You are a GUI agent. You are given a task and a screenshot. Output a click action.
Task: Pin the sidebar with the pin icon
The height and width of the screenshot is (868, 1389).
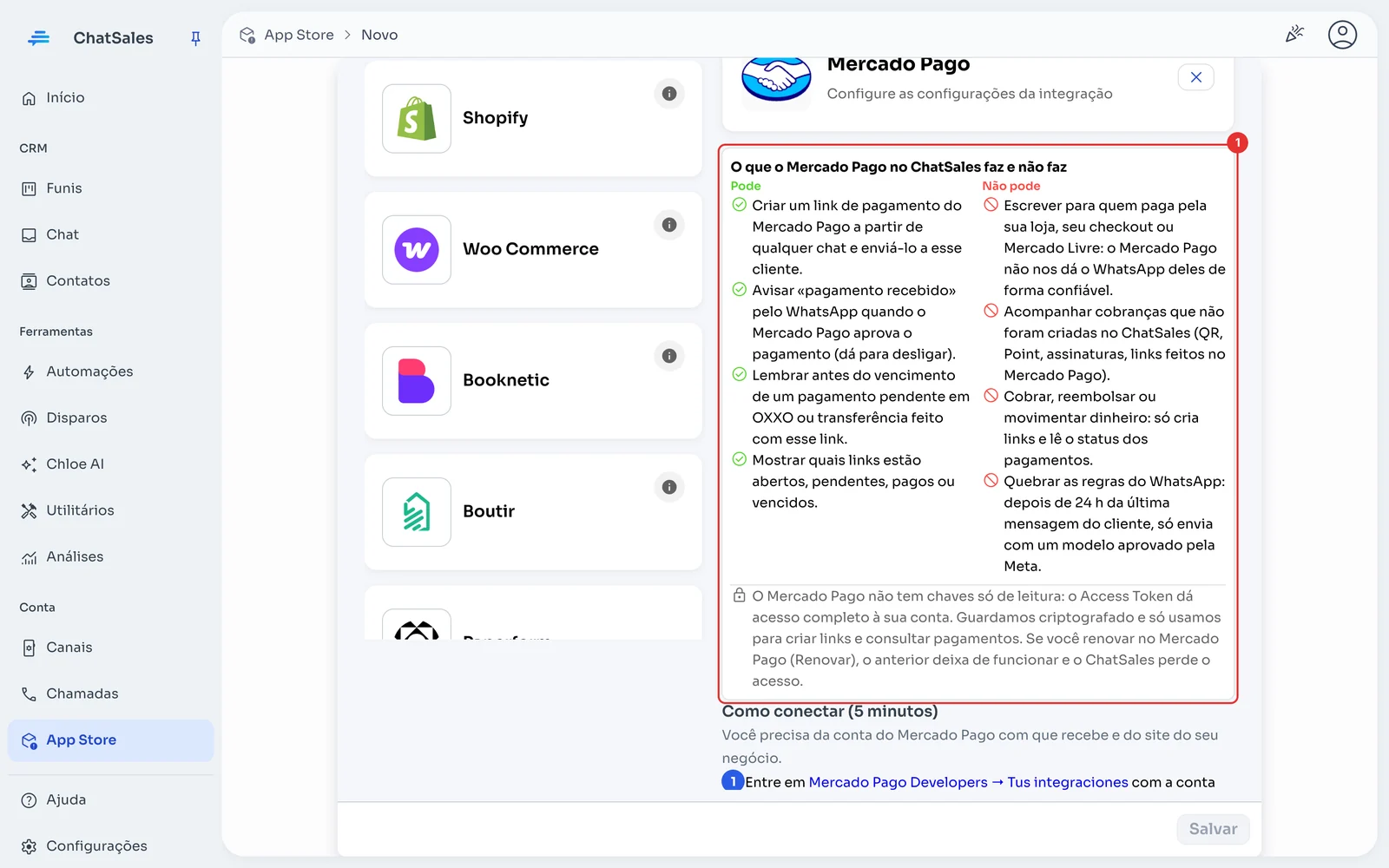pyautogui.click(x=195, y=38)
